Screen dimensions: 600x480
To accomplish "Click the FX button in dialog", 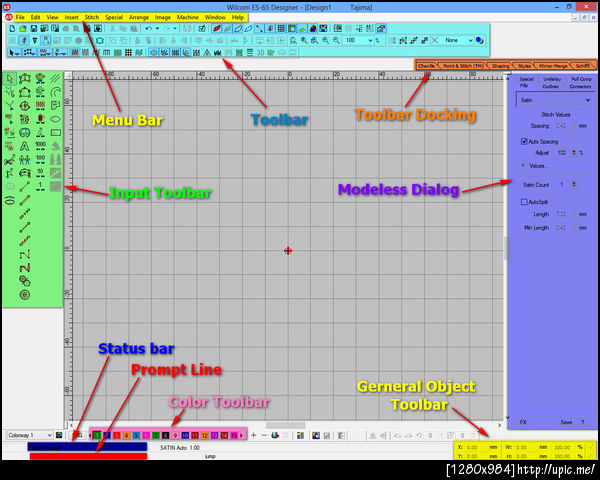I will coord(523,422).
